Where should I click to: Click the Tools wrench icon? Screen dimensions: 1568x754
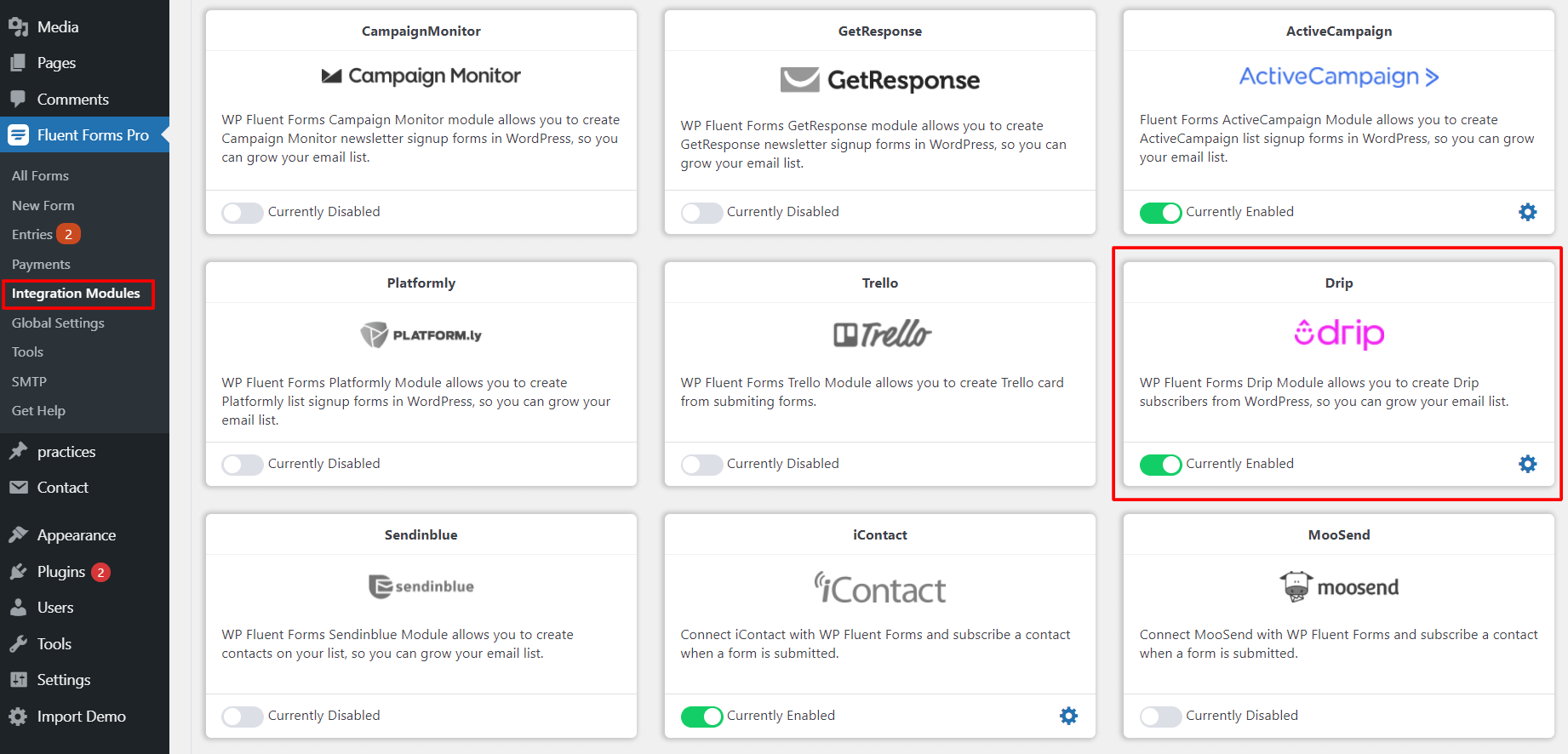point(18,644)
